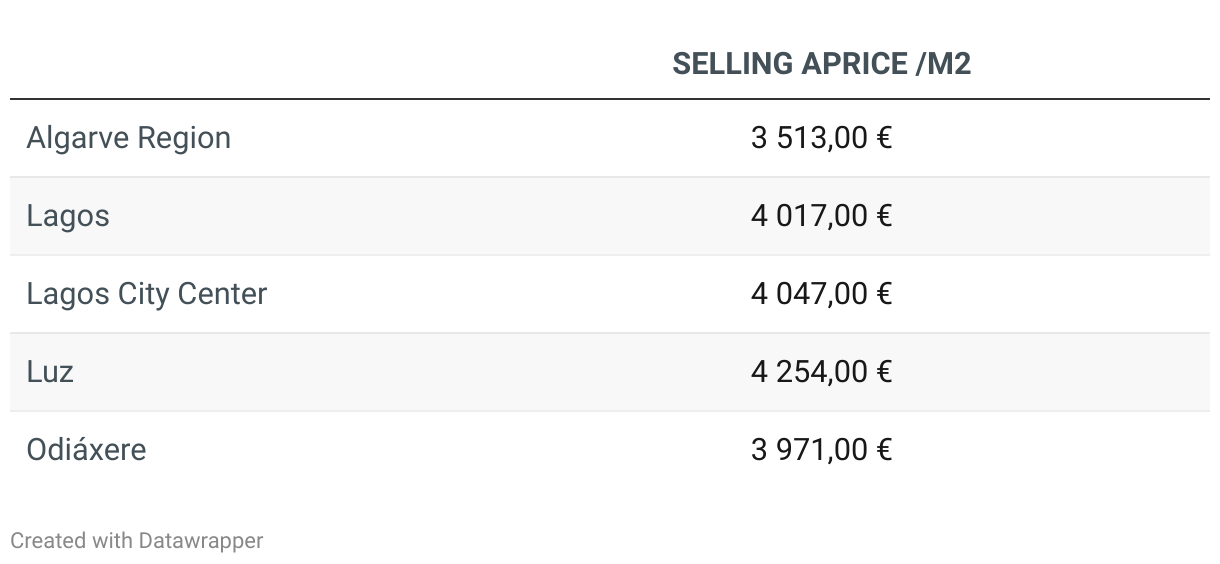Image resolution: width=1220 pixels, height=564 pixels.
Task: Click the Lagos row label
Action: click(x=68, y=216)
